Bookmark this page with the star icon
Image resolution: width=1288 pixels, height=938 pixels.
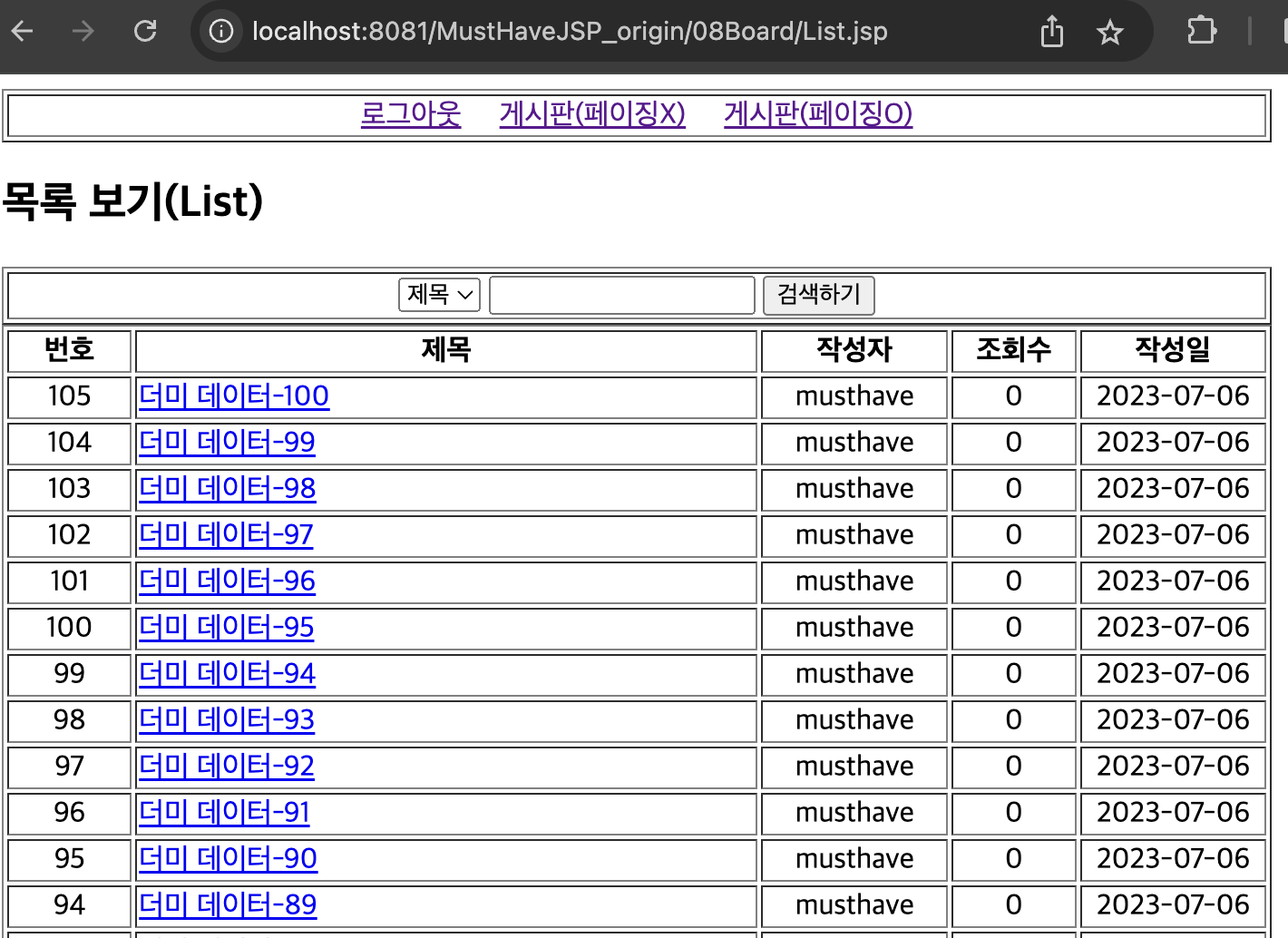(x=1110, y=34)
